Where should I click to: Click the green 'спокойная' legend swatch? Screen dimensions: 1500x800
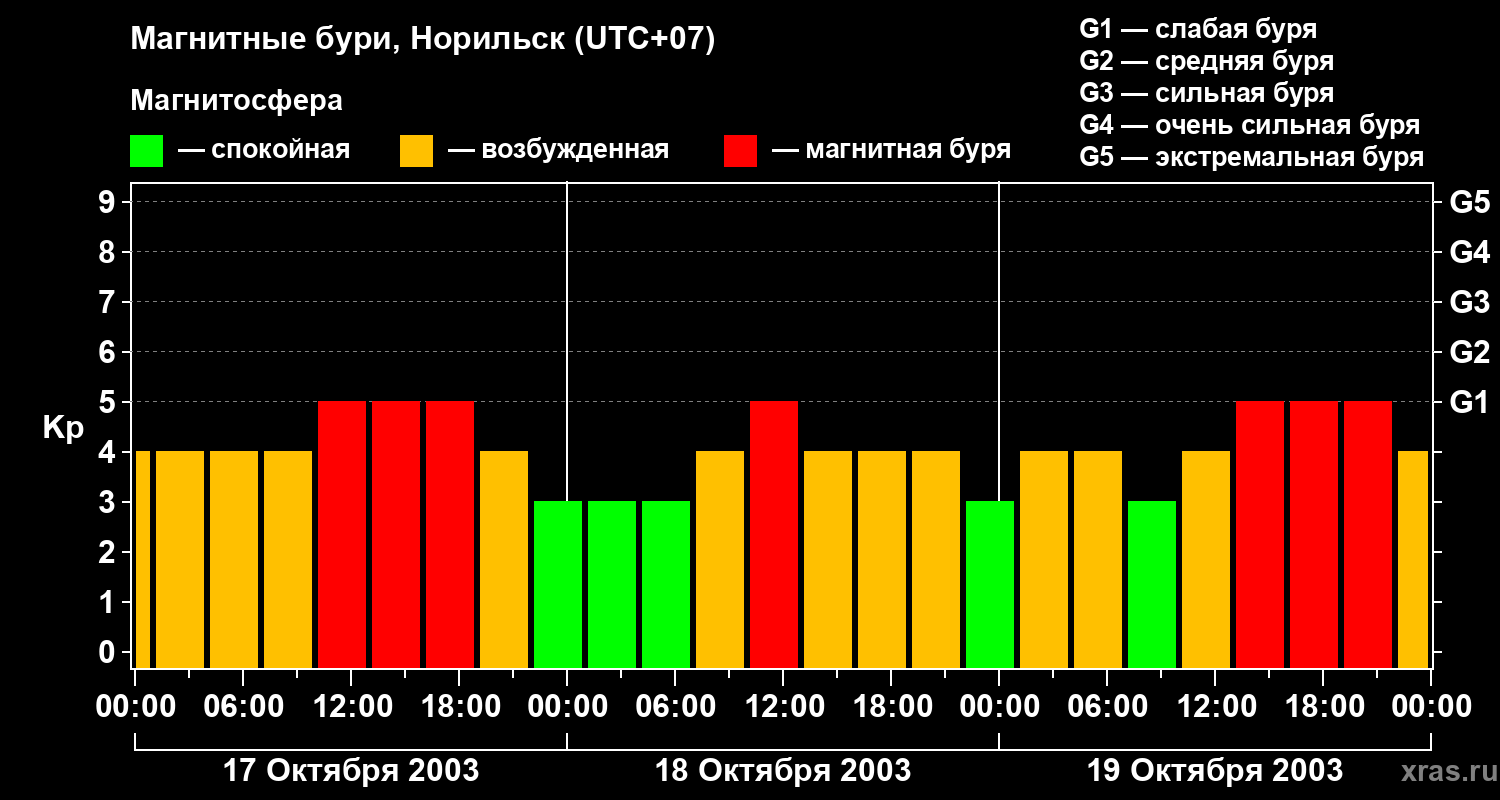pyautogui.click(x=146, y=151)
